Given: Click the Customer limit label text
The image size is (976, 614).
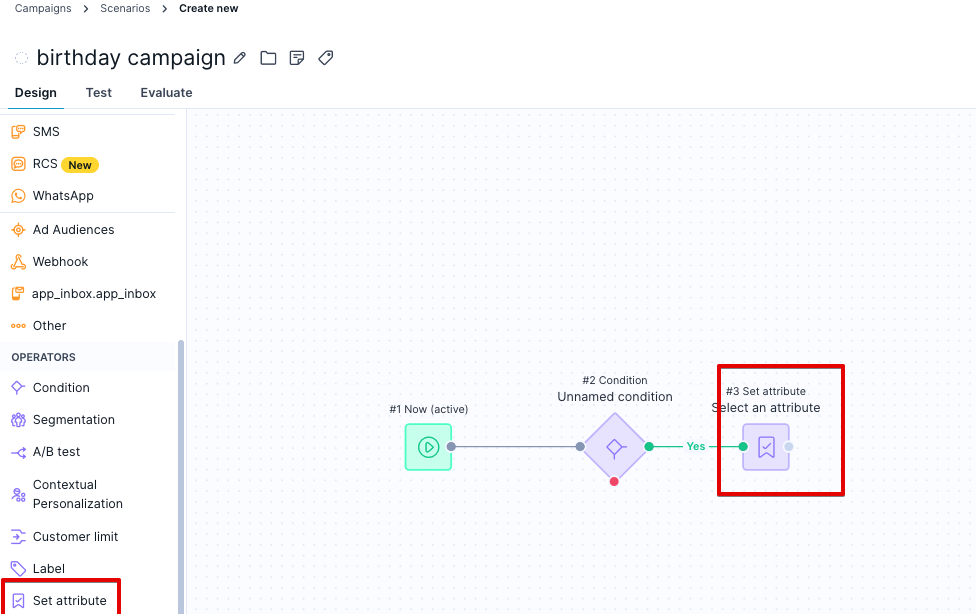Looking at the screenshot, I should coord(75,537).
